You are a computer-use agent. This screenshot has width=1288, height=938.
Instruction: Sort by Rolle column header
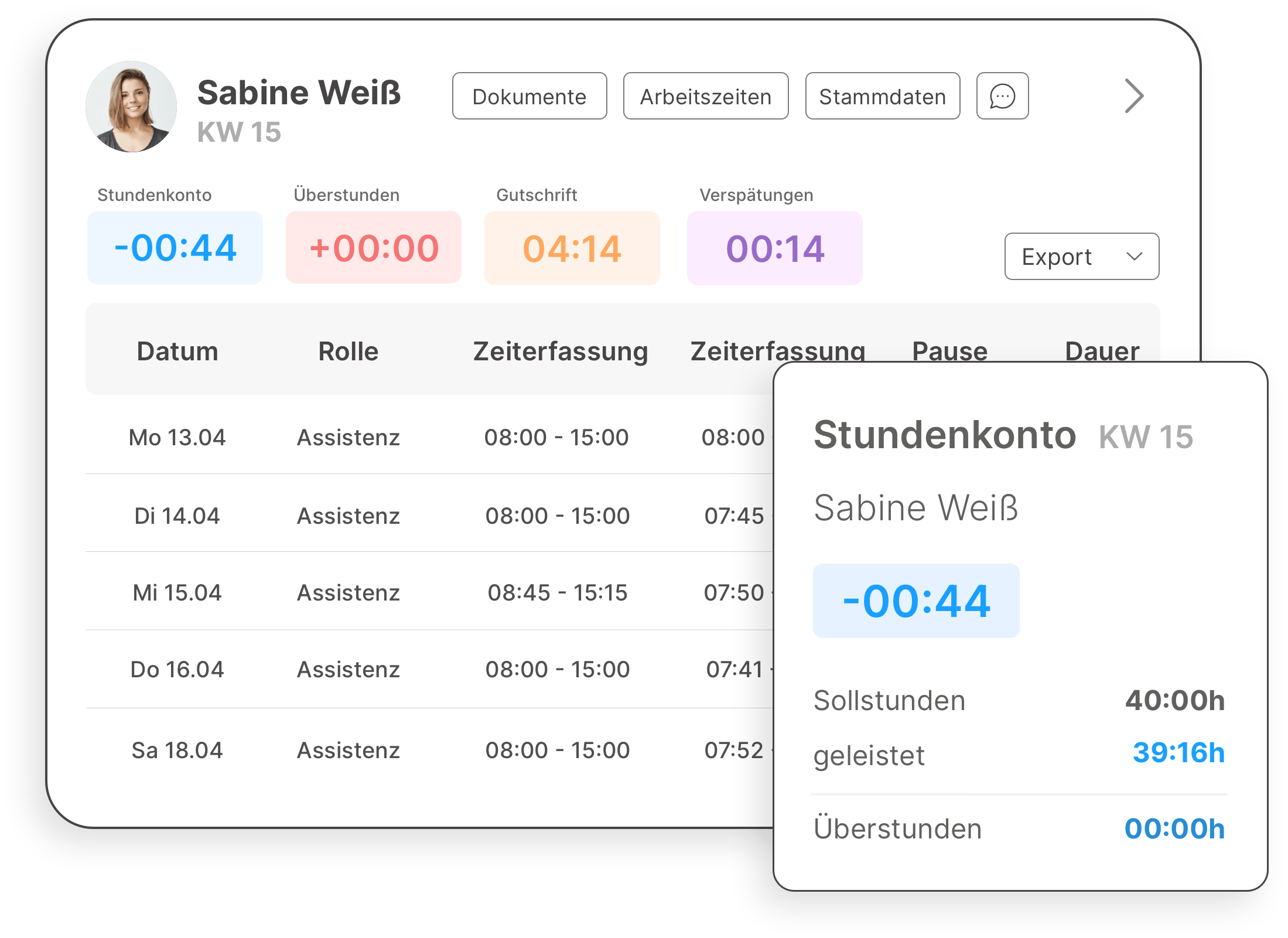tap(348, 352)
